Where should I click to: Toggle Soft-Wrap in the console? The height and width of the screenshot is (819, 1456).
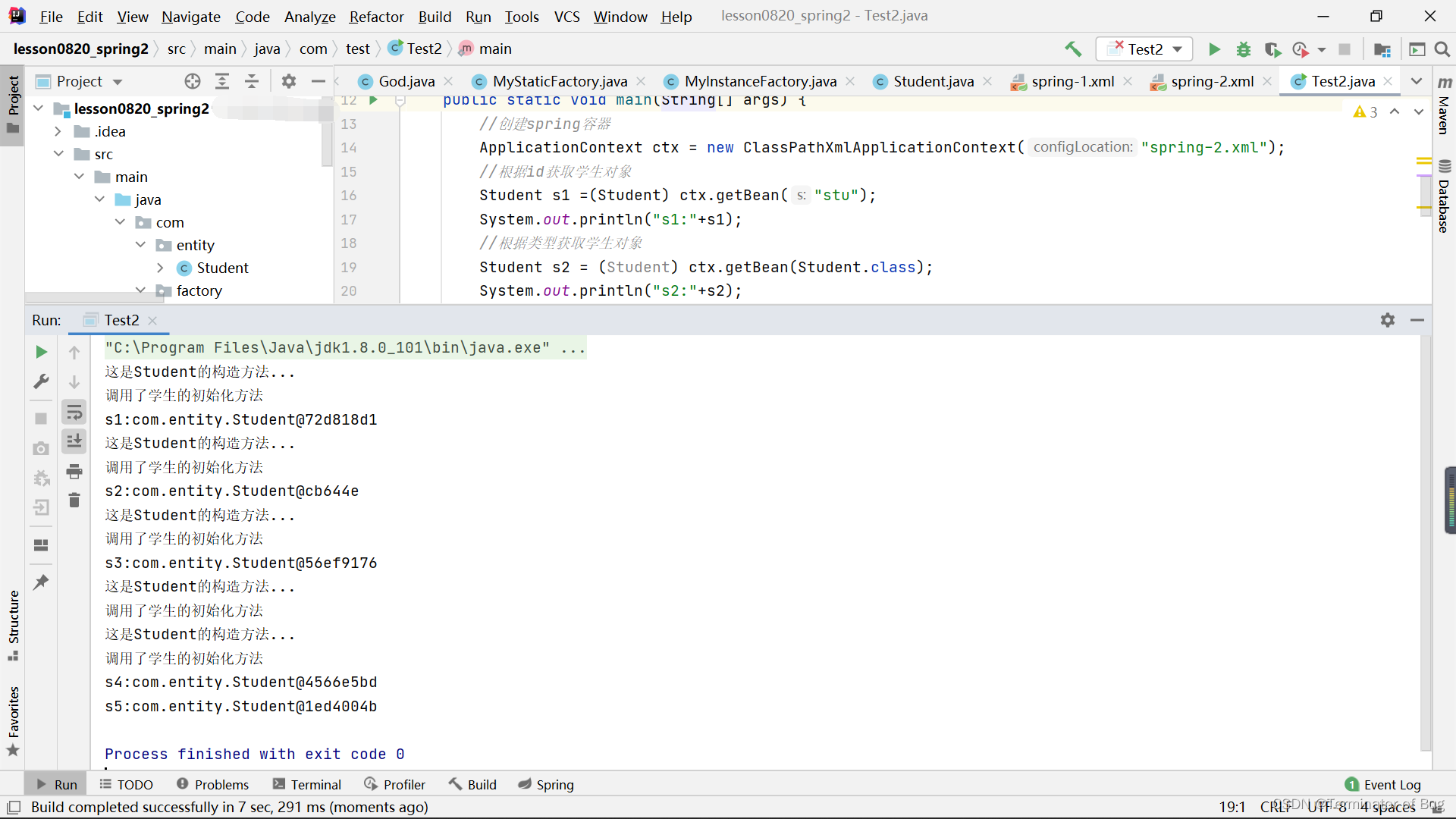coord(74,413)
